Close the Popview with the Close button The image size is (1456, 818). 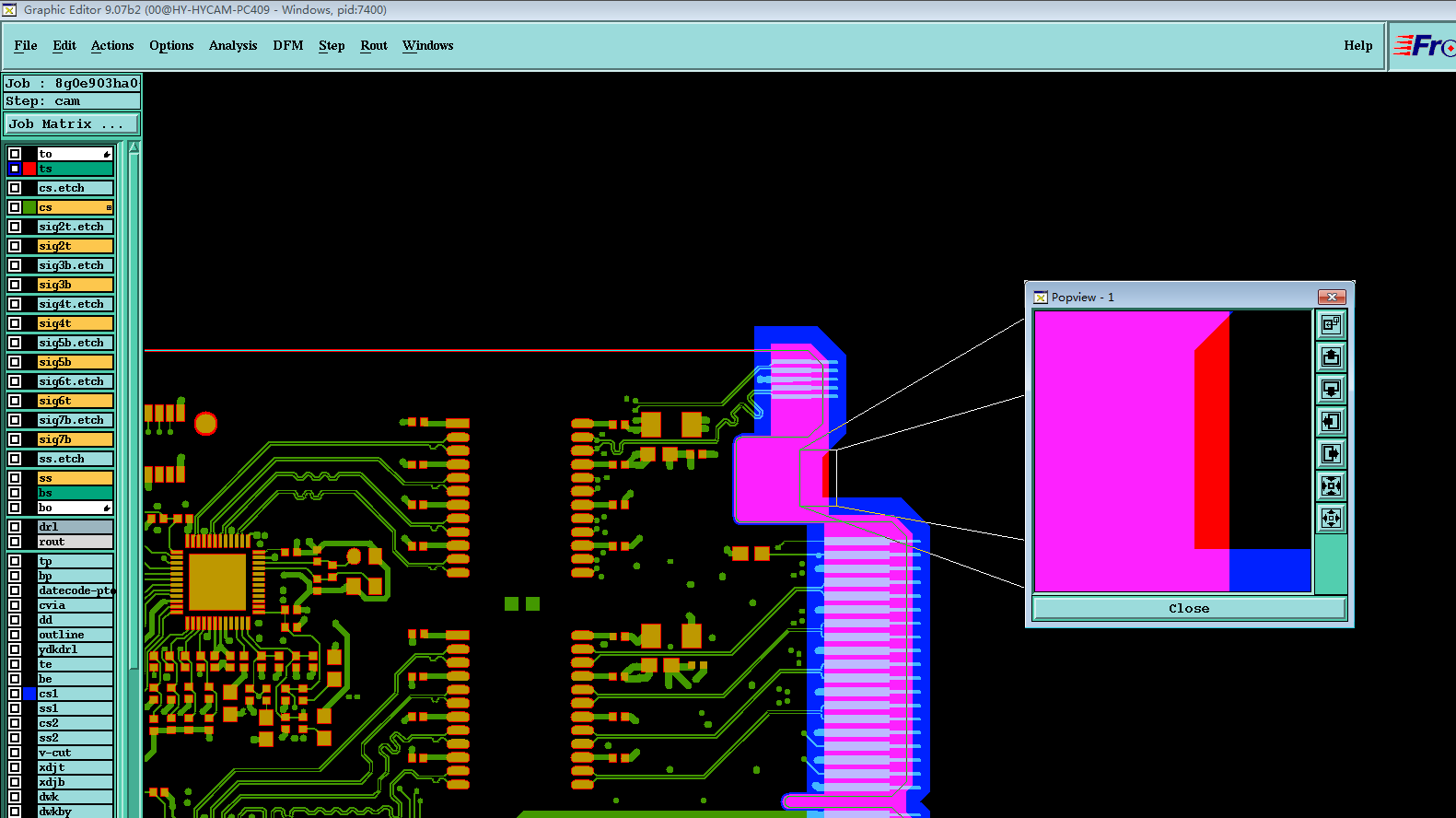pyautogui.click(x=1189, y=608)
